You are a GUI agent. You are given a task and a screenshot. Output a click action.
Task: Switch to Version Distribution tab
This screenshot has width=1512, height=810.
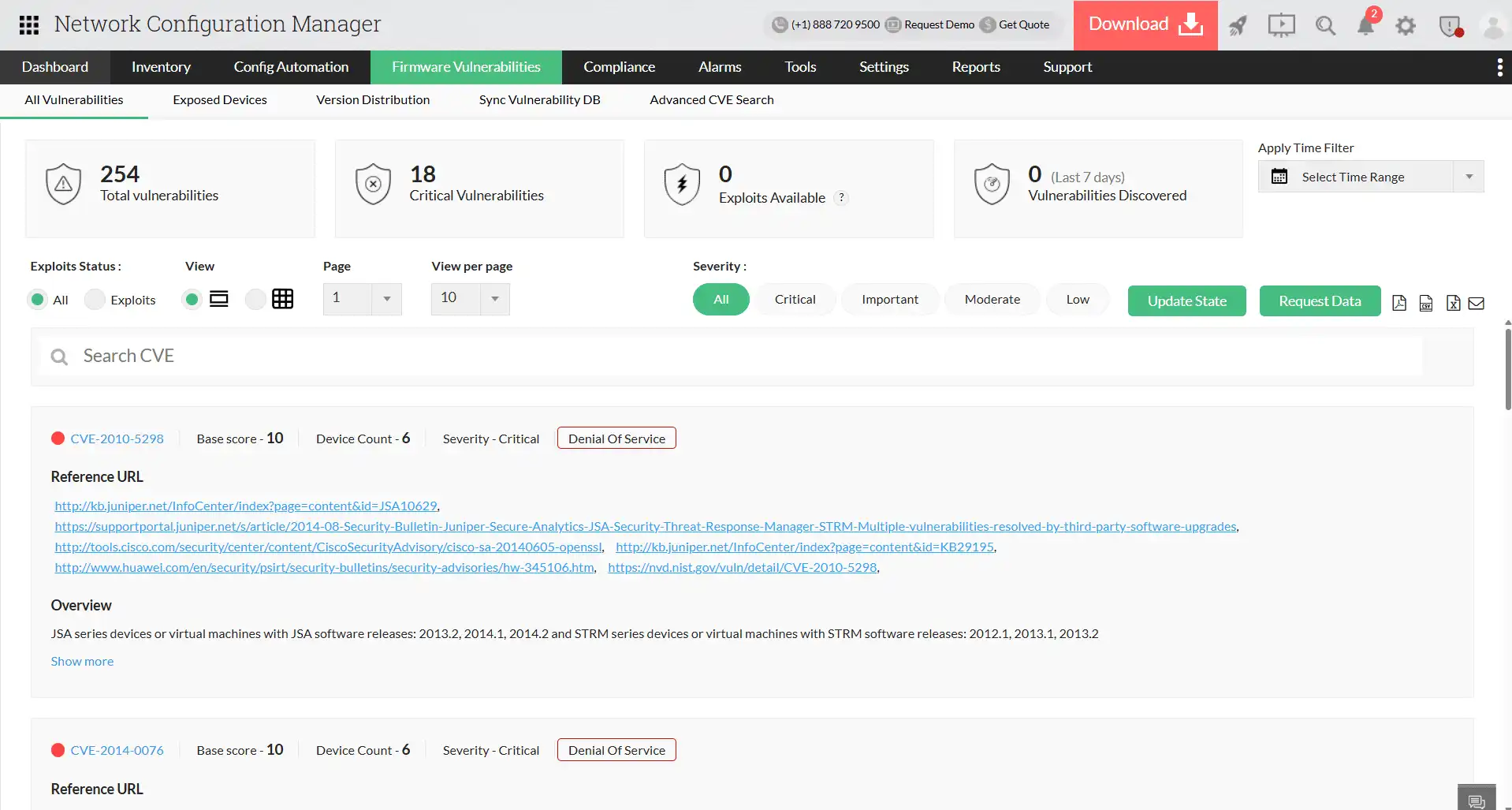[x=373, y=100]
